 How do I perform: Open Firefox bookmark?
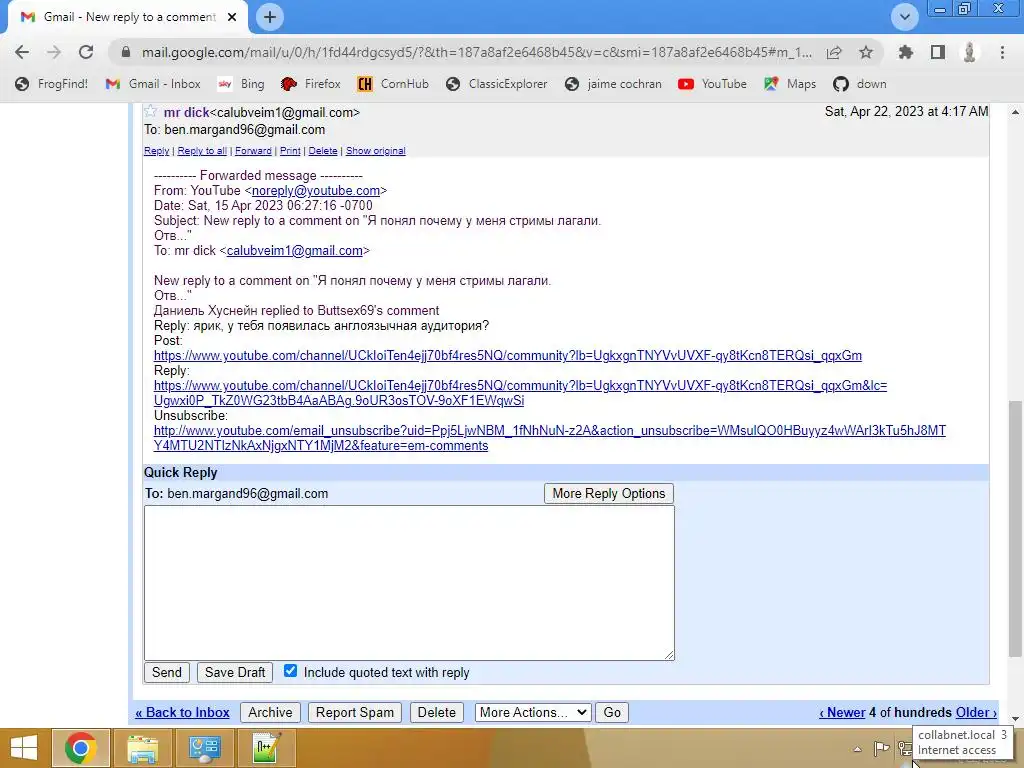311,84
